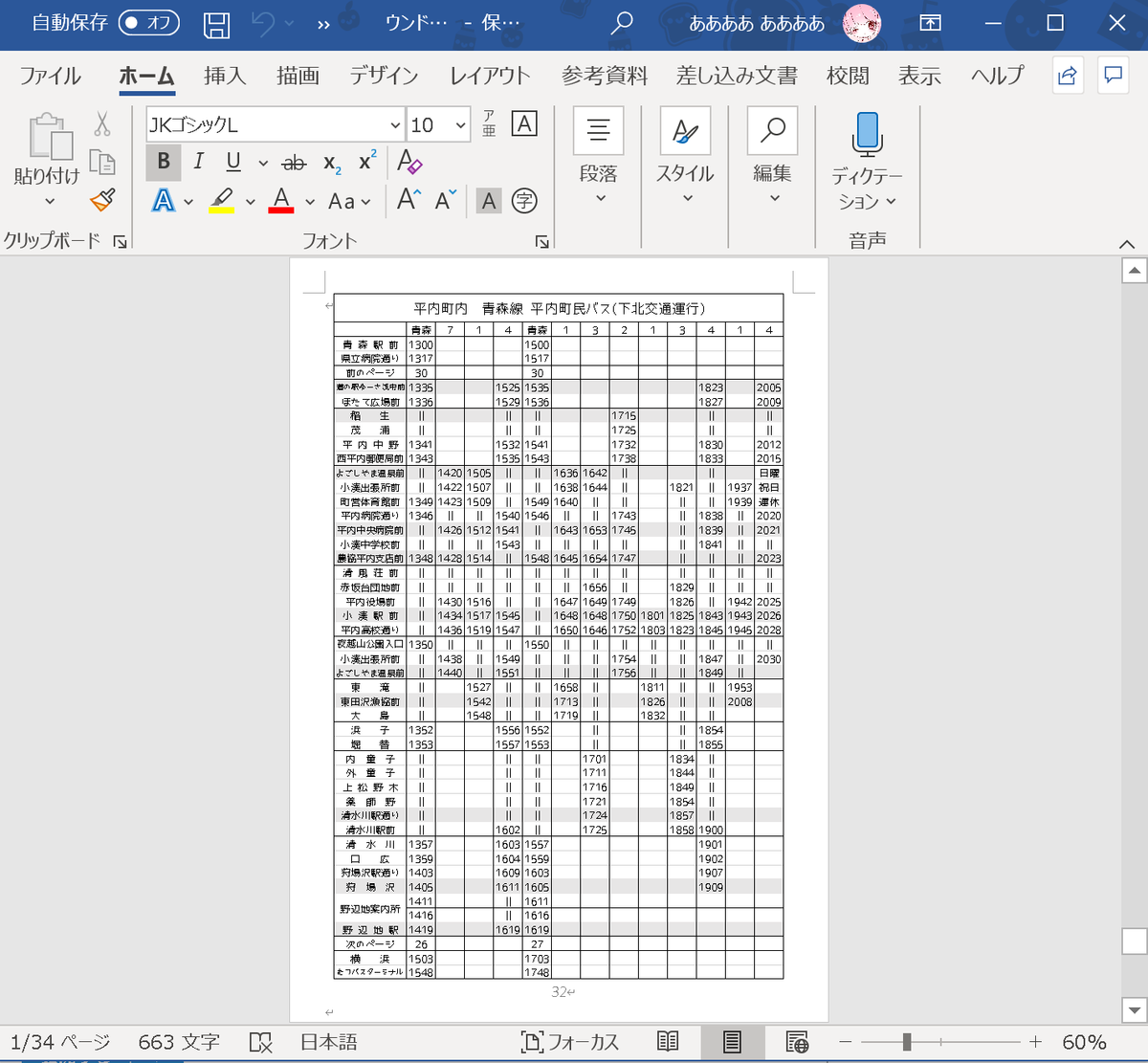Click 日本語 language indicator

point(329,1042)
